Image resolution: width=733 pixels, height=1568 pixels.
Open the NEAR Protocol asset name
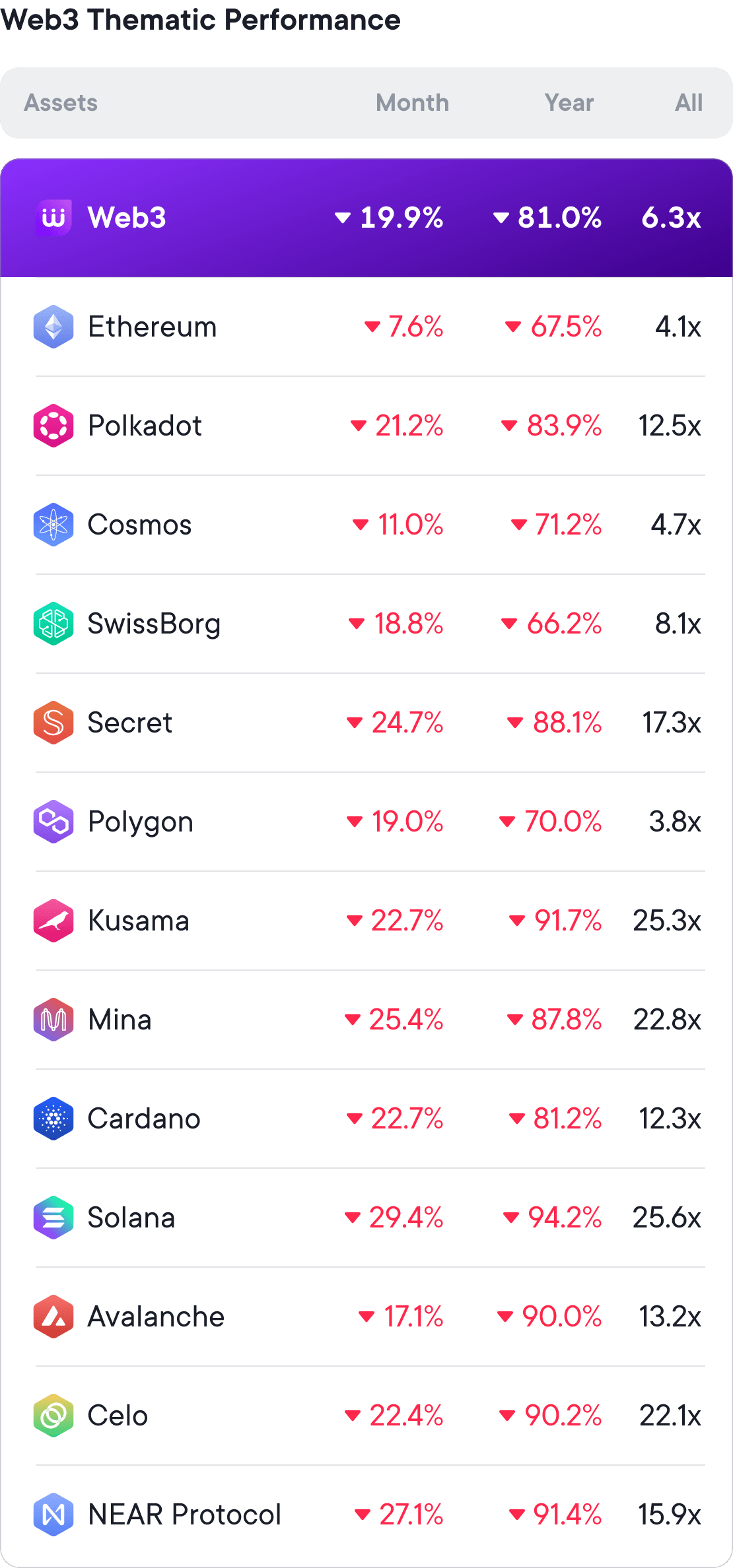[x=184, y=1515]
